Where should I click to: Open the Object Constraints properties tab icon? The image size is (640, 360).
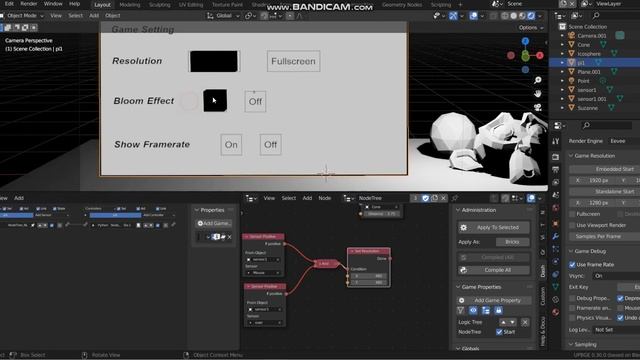(556, 274)
